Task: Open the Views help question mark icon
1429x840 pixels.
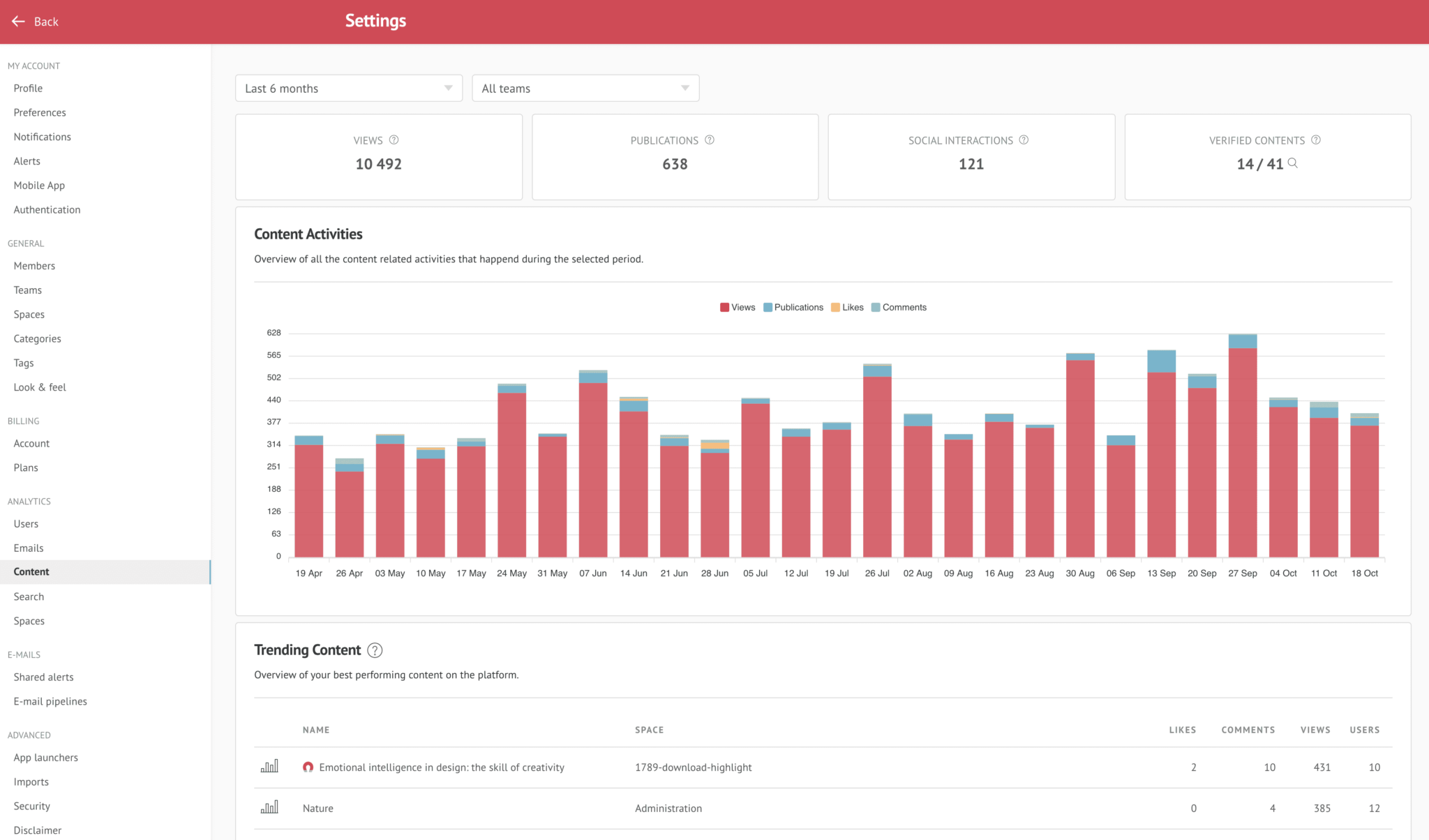Action: 394,140
